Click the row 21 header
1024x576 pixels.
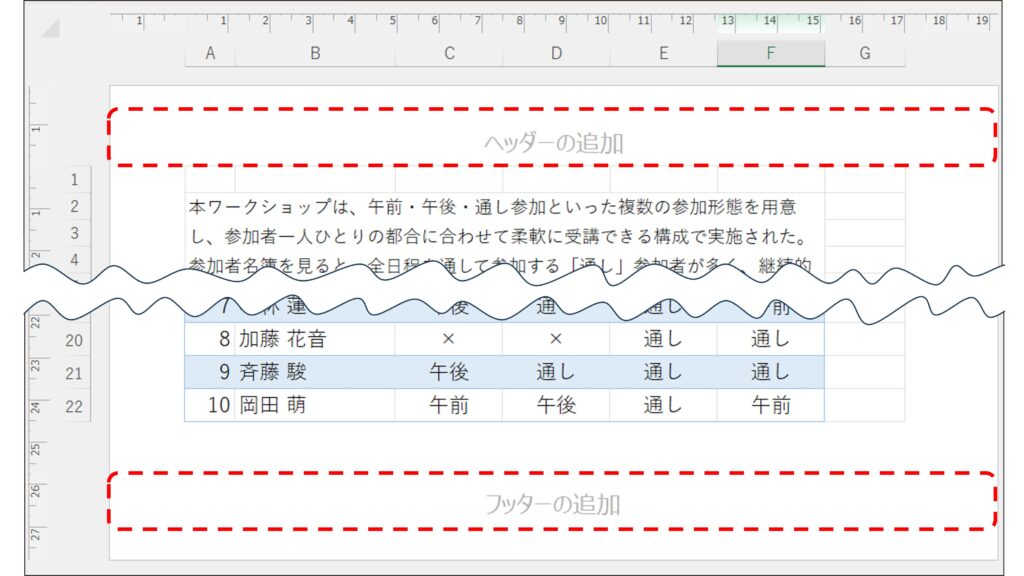point(74,373)
